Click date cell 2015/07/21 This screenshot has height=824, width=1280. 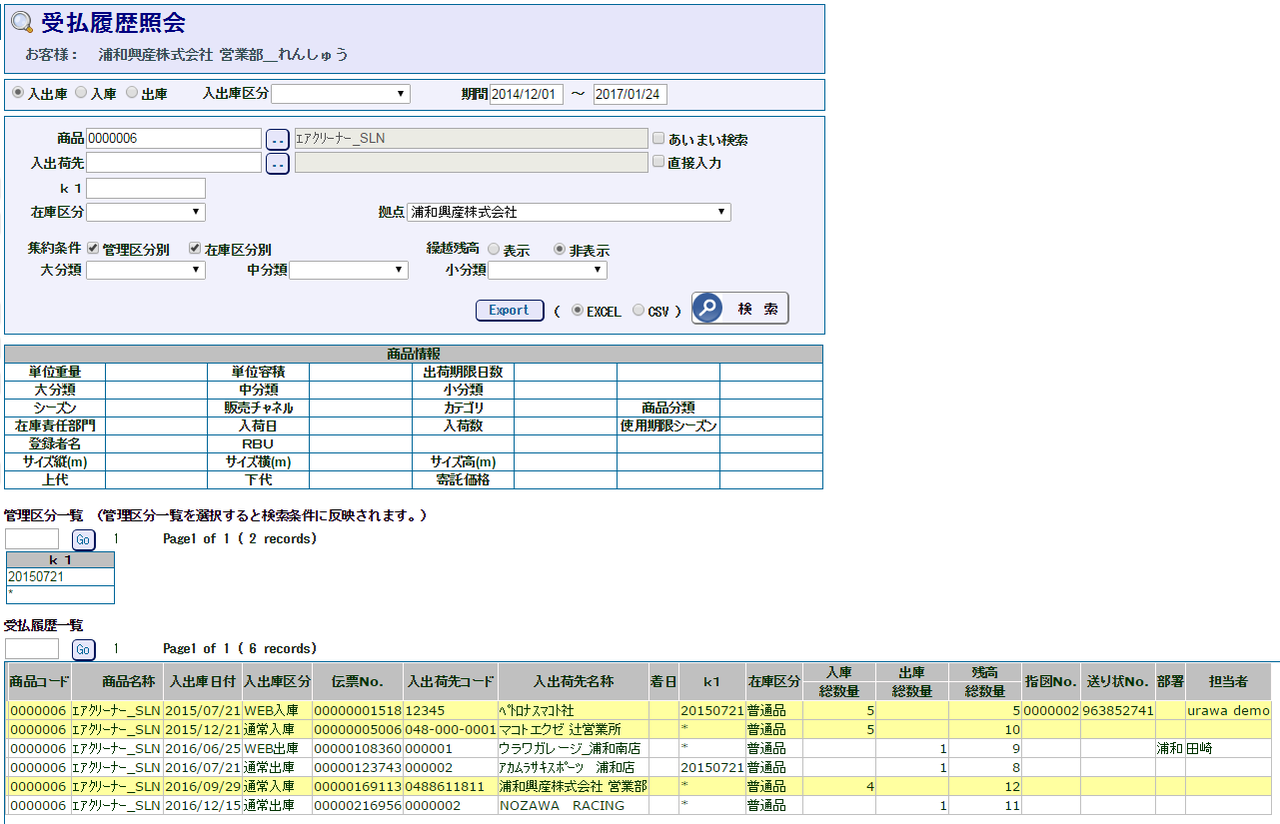pos(202,711)
